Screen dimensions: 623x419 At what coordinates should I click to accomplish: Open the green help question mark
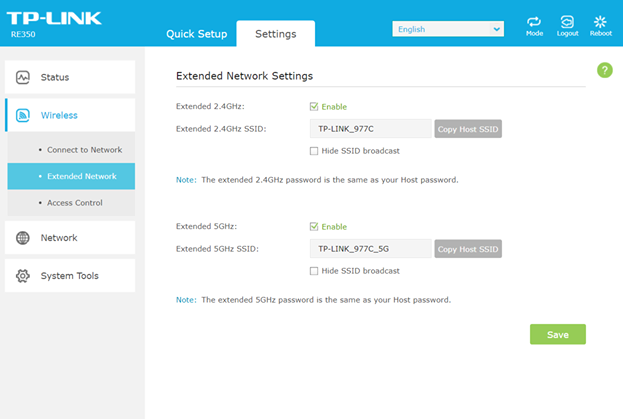(604, 70)
